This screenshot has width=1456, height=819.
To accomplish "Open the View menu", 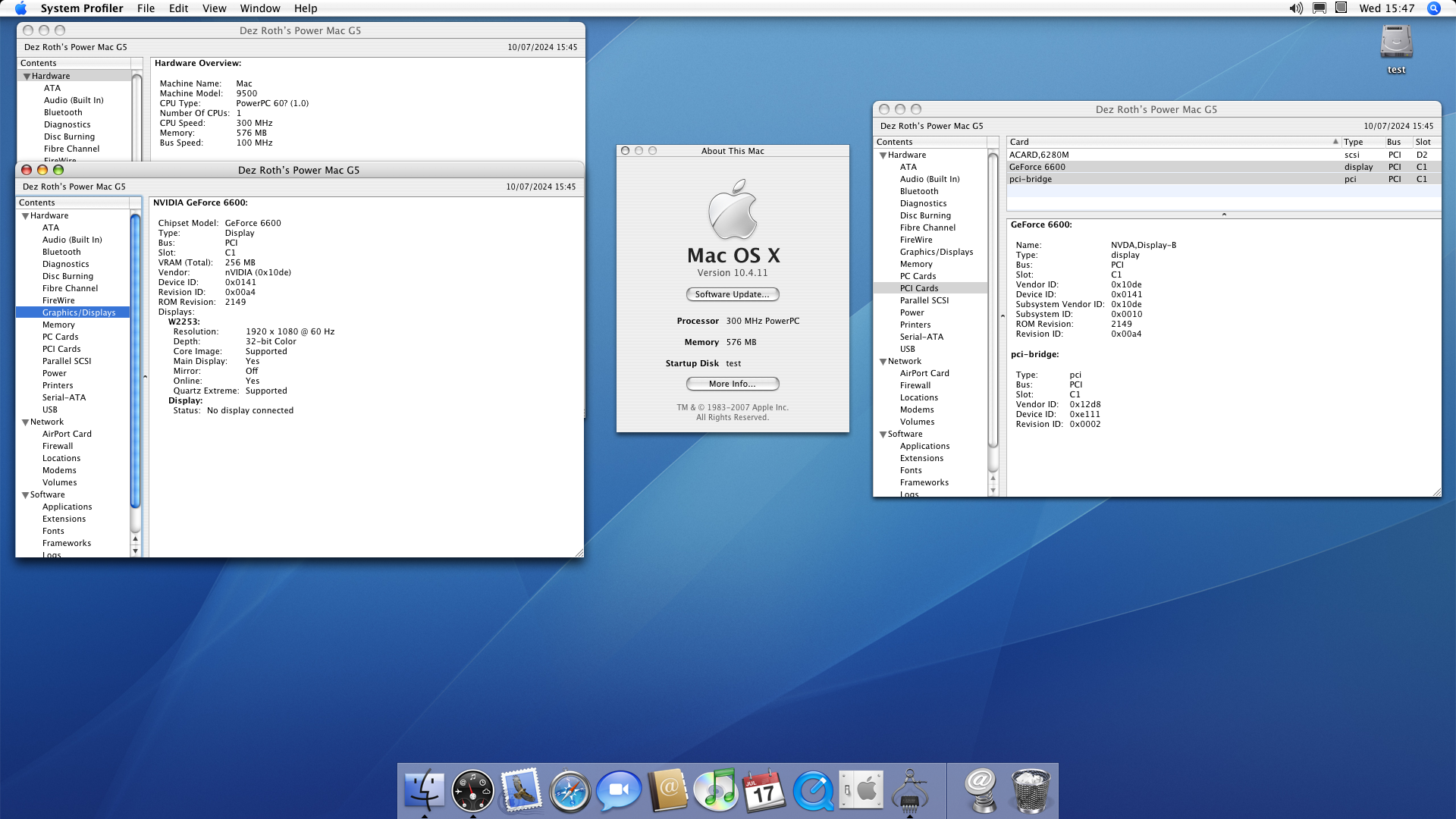I will pyautogui.click(x=214, y=8).
